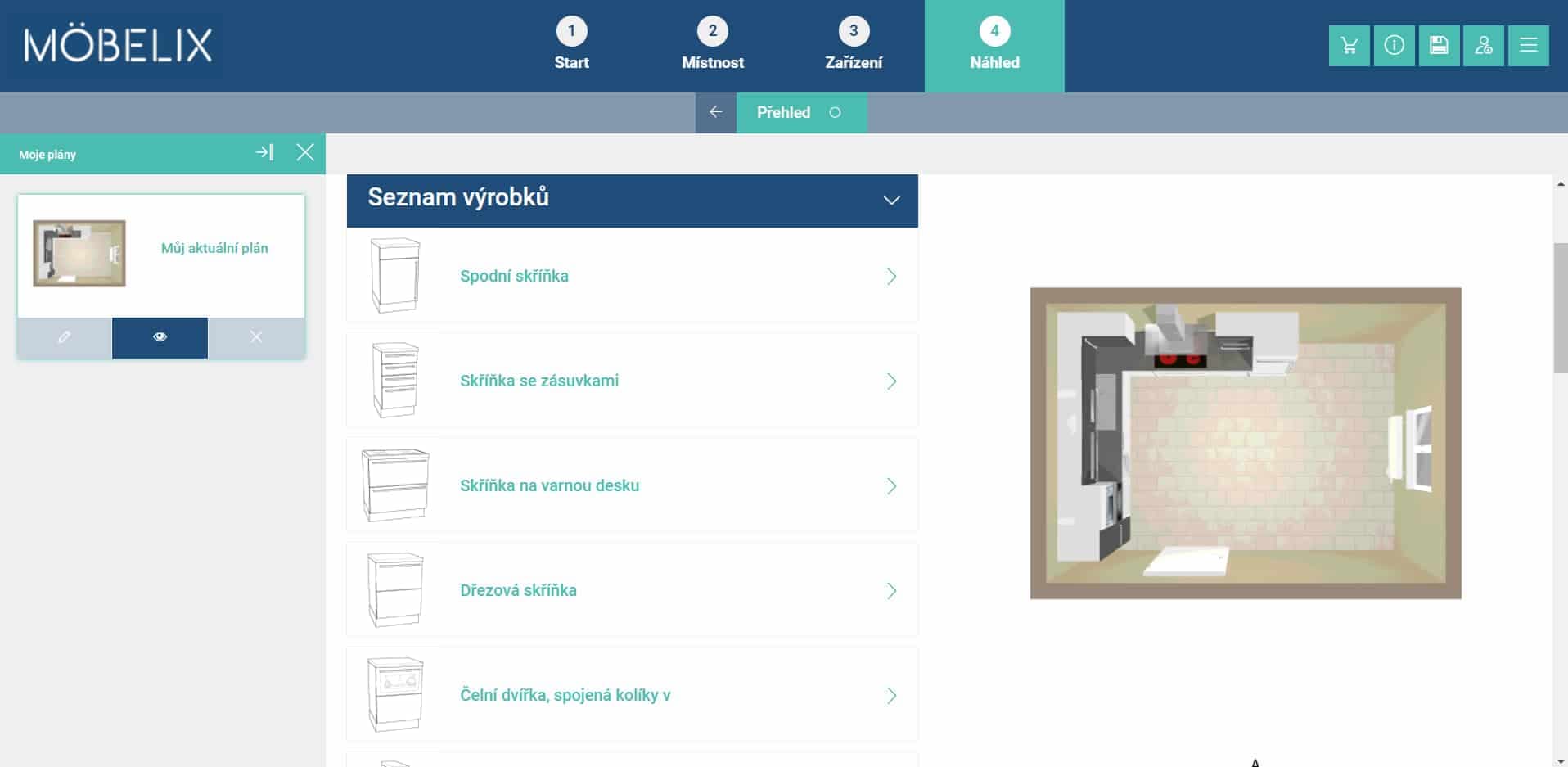The height and width of the screenshot is (767, 1568).
Task: Open the information icon in header
Action: coord(1395,46)
